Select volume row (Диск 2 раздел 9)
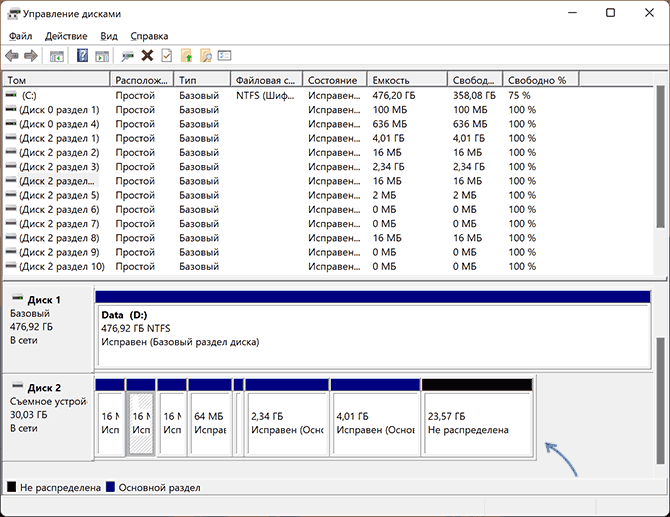Screen dimensions: 670x517 coord(328,252)
